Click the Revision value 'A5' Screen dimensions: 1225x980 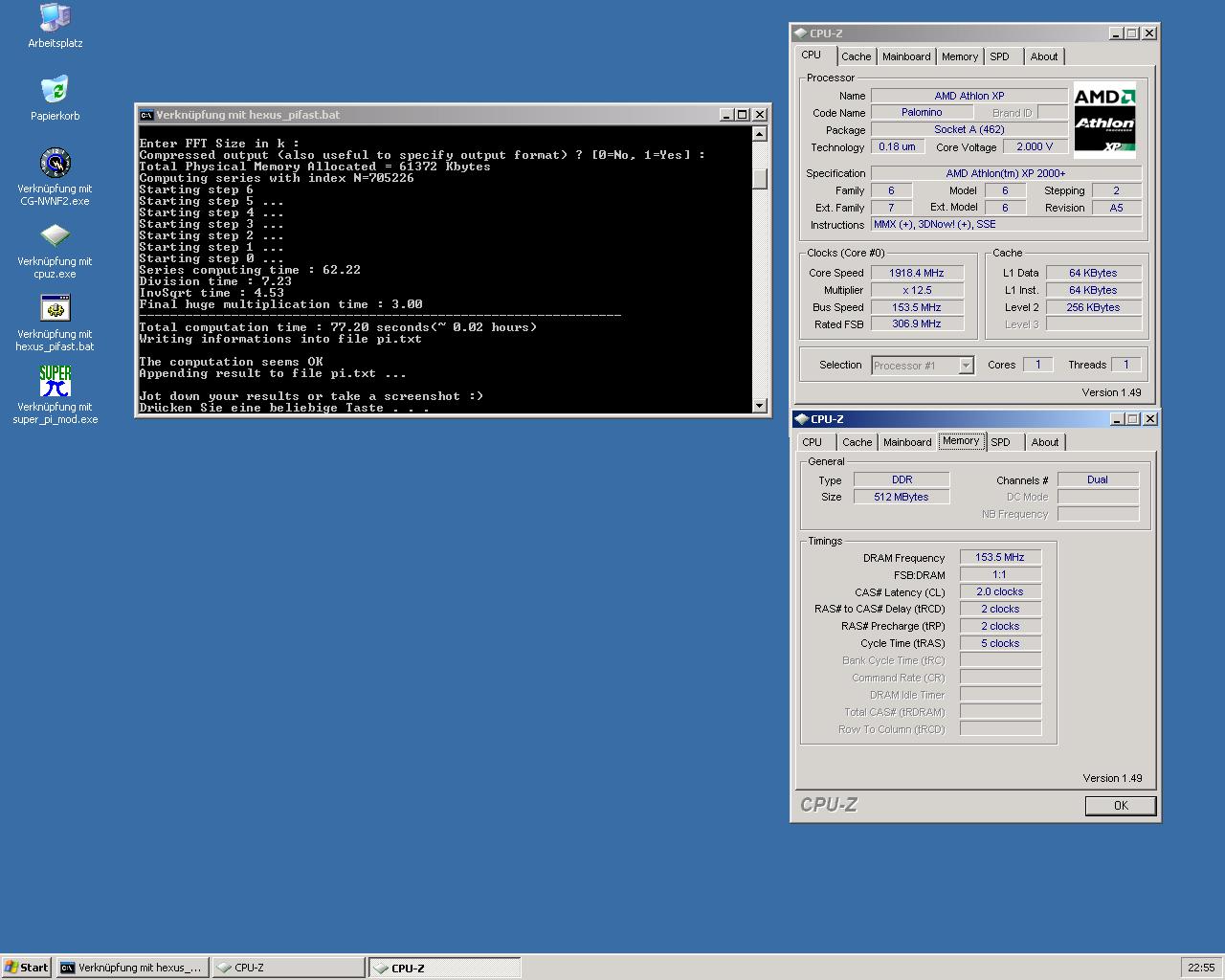point(1116,208)
